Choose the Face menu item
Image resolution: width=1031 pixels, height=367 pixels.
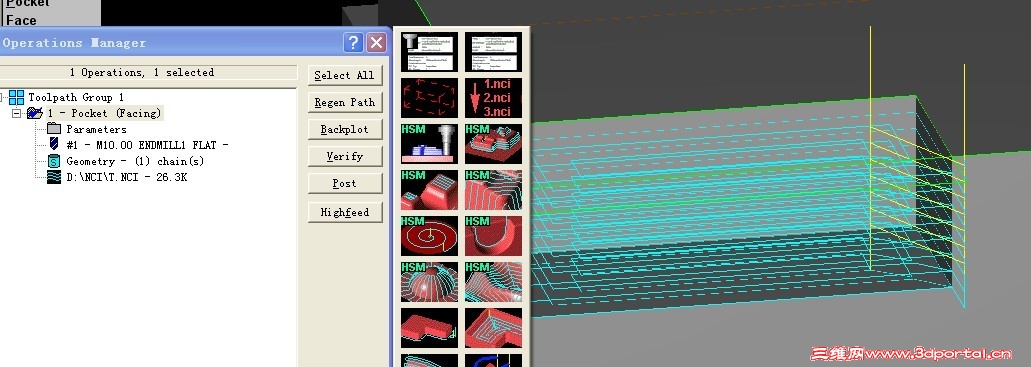(21, 20)
